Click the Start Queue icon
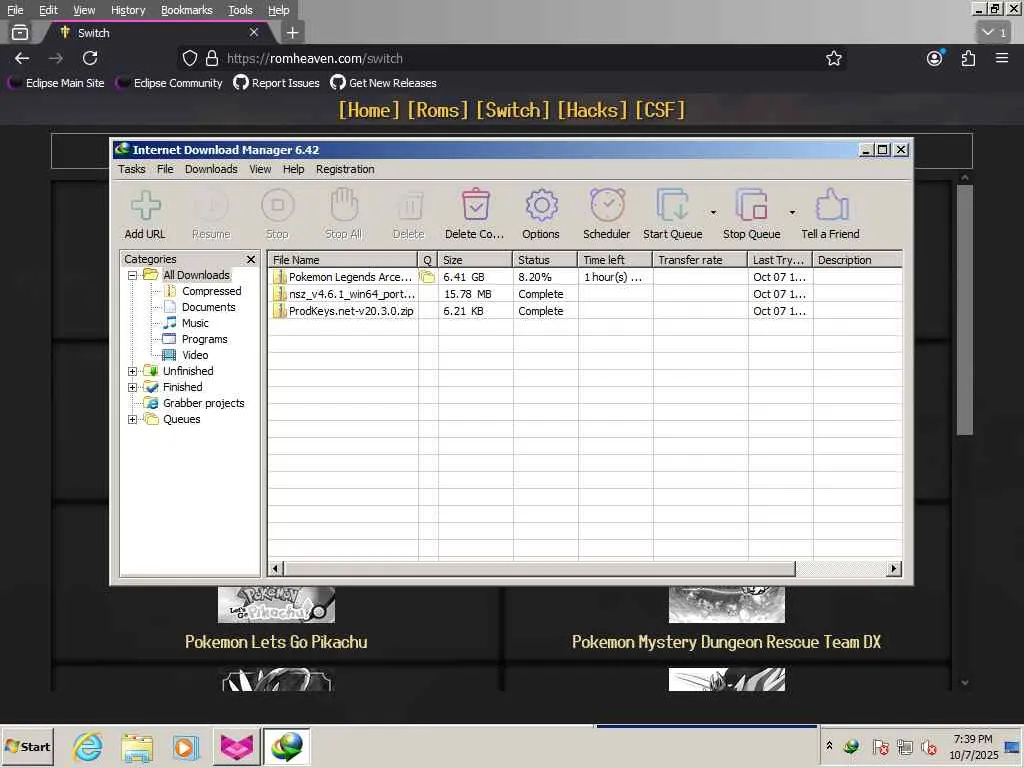The width and height of the screenshot is (1024, 768). click(x=673, y=205)
